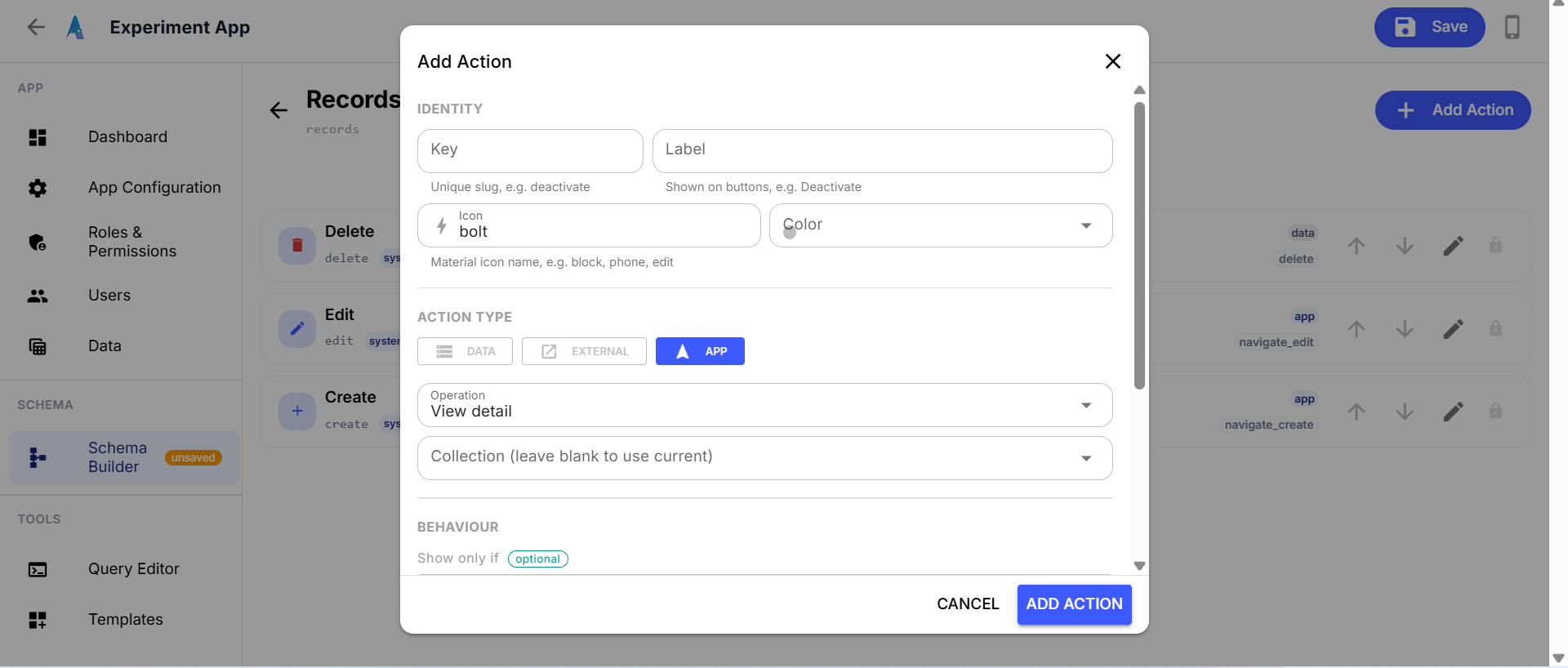This screenshot has width=1568, height=668.
Task: Select the EXTERNAL action type
Action: pyautogui.click(x=584, y=351)
